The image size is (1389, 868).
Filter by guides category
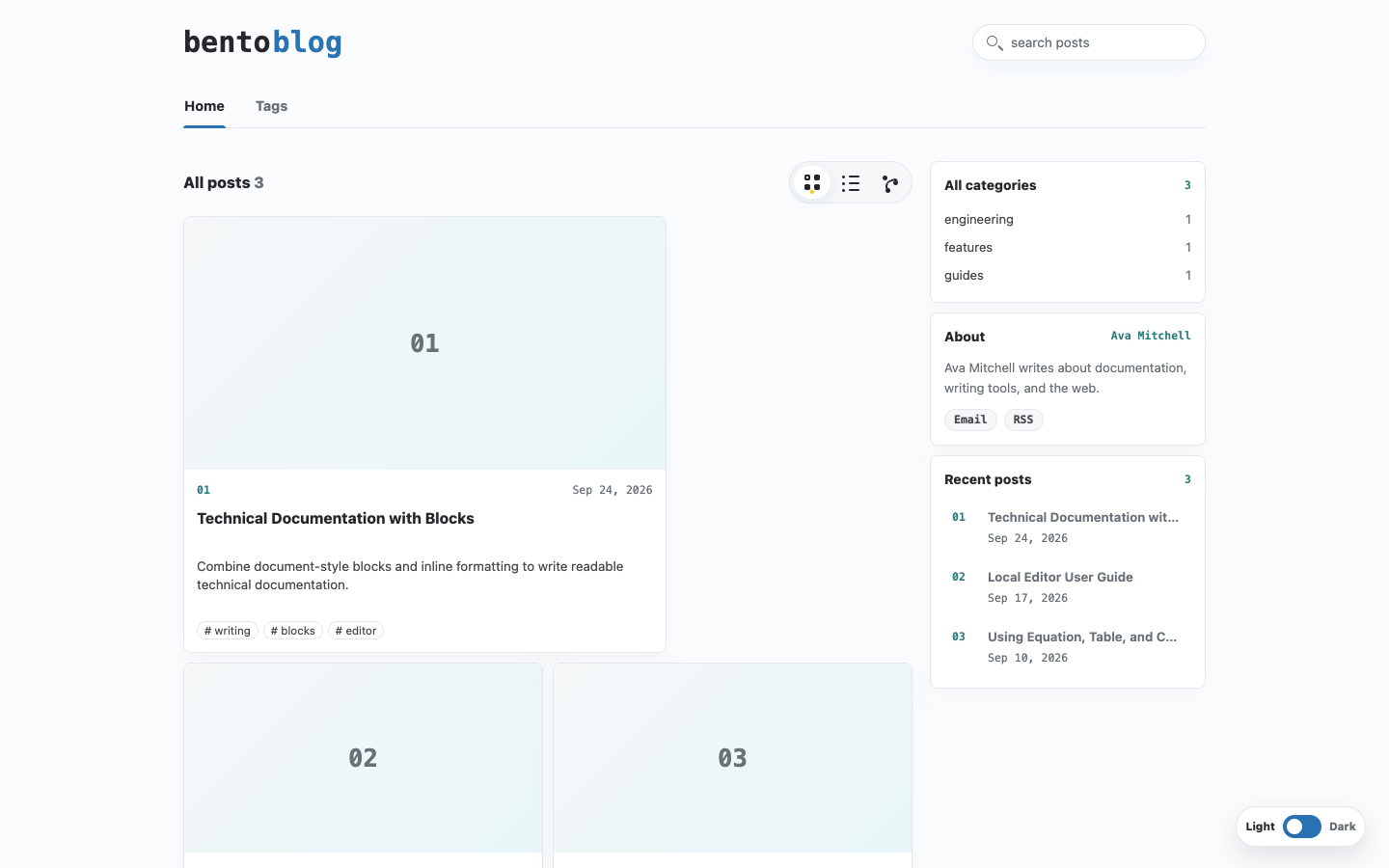coord(1068,275)
